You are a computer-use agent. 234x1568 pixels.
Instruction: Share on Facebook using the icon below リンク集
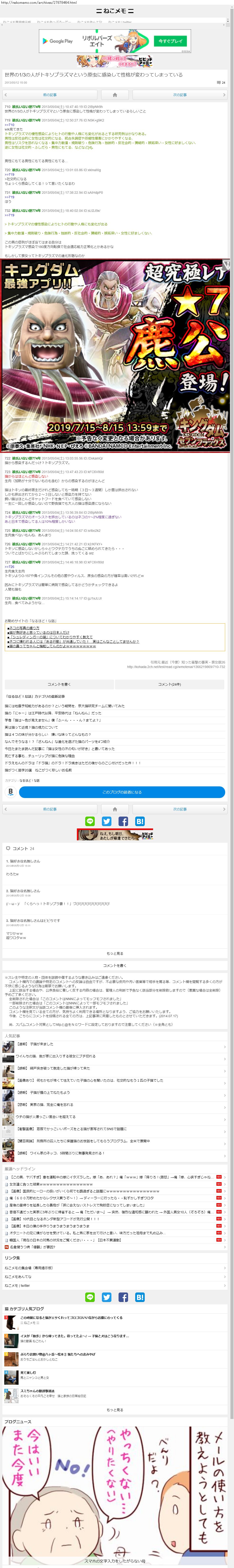[x=123, y=1297]
